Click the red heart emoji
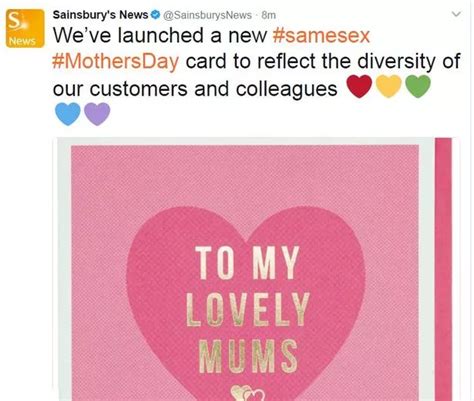The height and width of the screenshot is (401, 474). tap(359, 86)
